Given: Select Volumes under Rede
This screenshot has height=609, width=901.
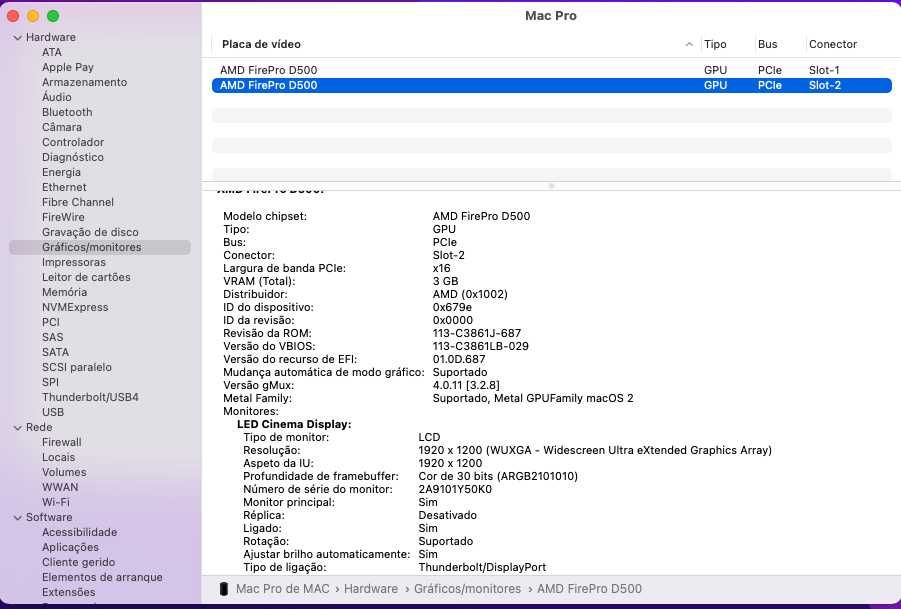Looking at the screenshot, I should (x=64, y=472).
